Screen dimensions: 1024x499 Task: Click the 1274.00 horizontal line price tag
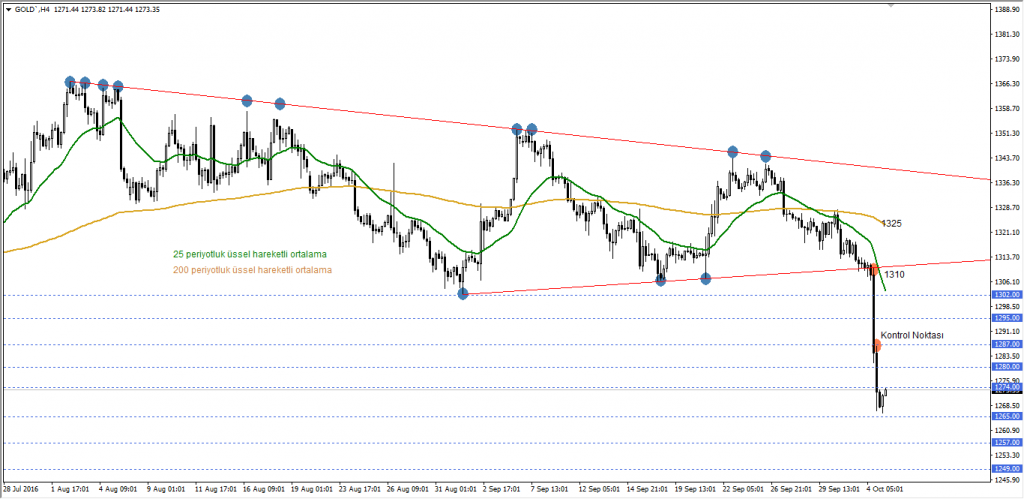1006,387
